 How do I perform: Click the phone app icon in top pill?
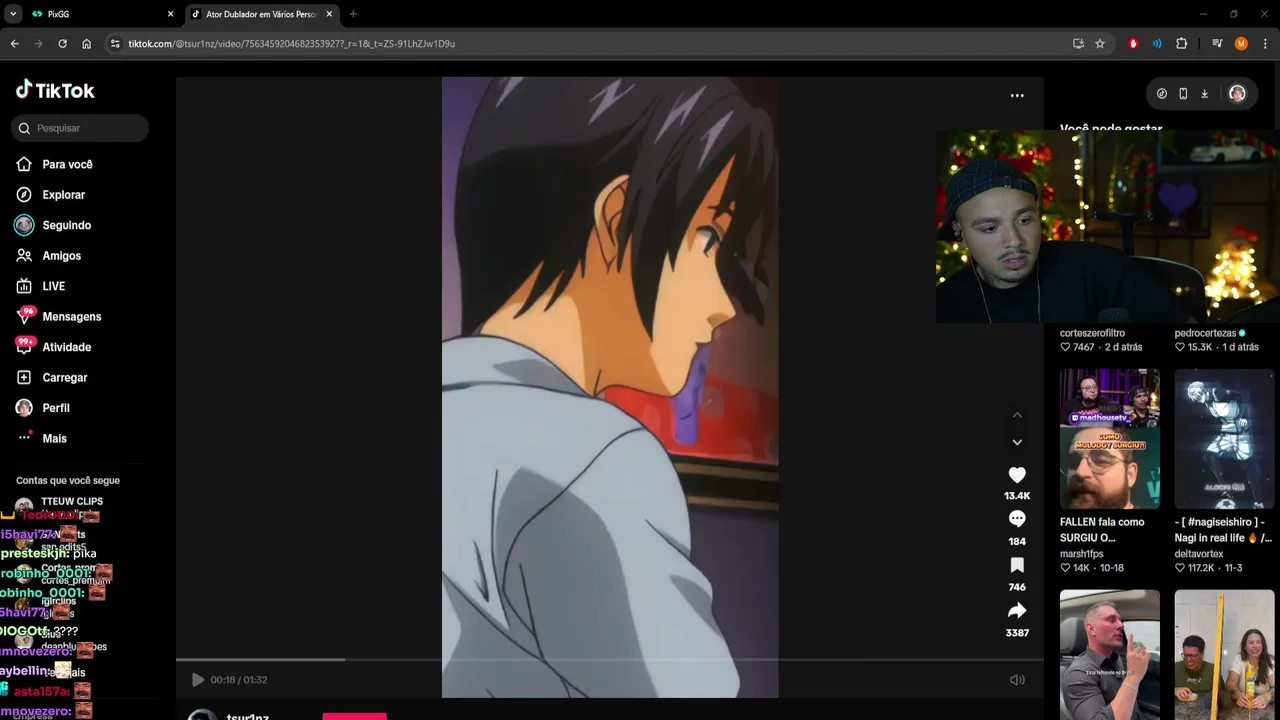click(1183, 93)
